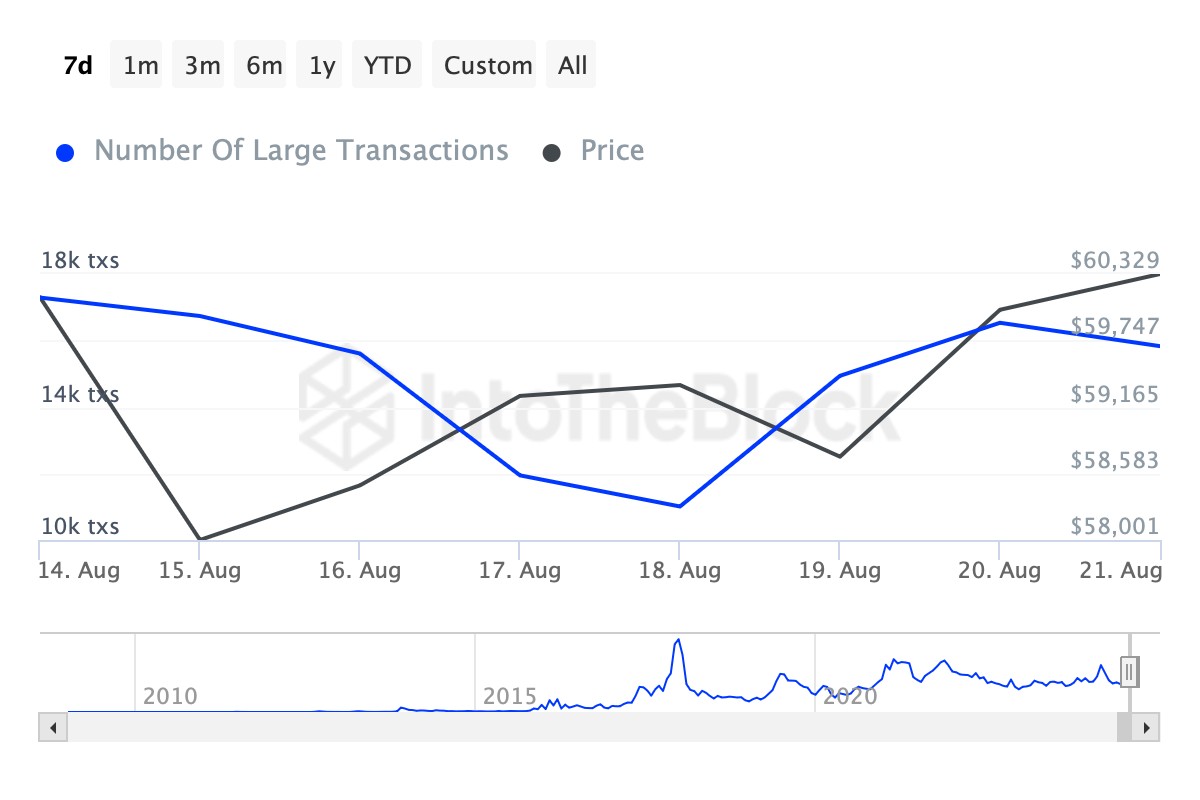
Task: Choose the 3m range button
Action: [x=202, y=66]
